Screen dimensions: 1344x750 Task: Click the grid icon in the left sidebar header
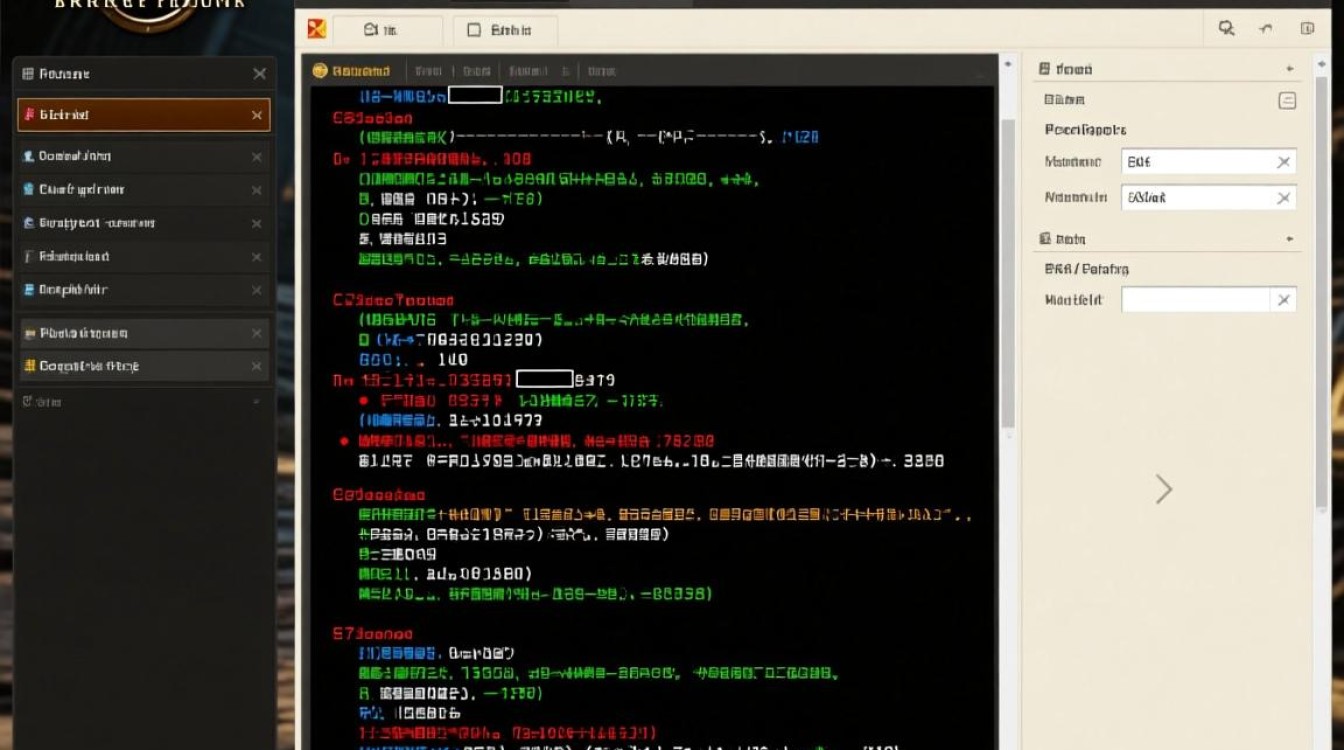point(28,74)
